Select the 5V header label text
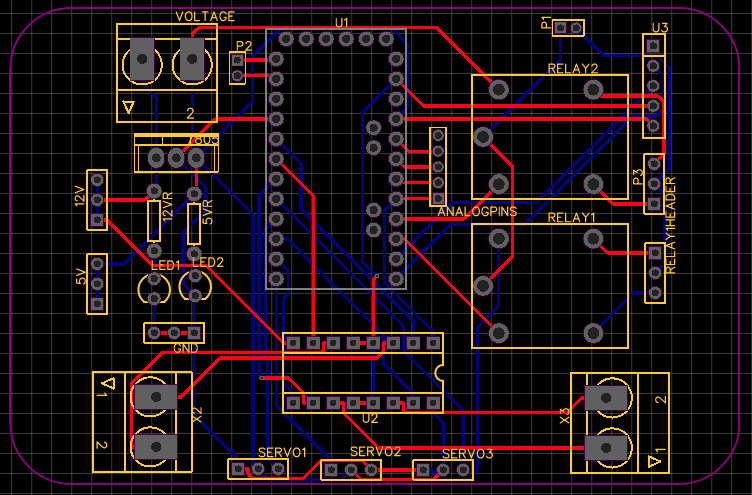The width and height of the screenshot is (752, 495). tap(80, 277)
